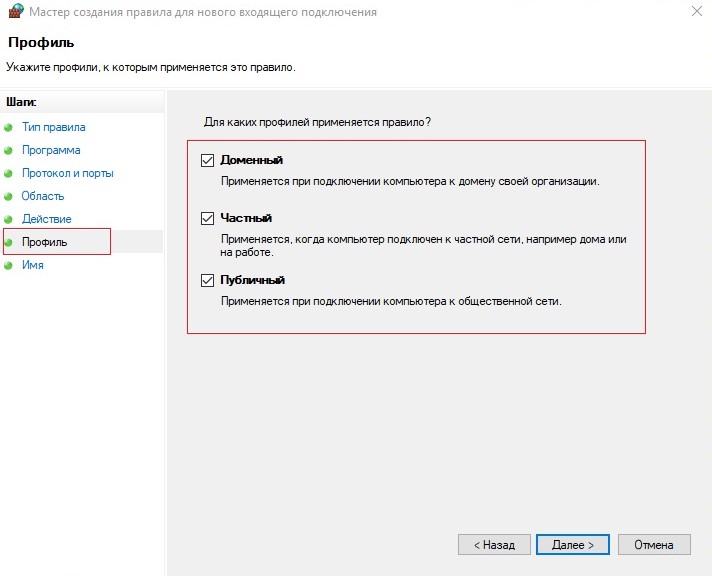
Task: Open the Действие step
Action: (x=47, y=219)
